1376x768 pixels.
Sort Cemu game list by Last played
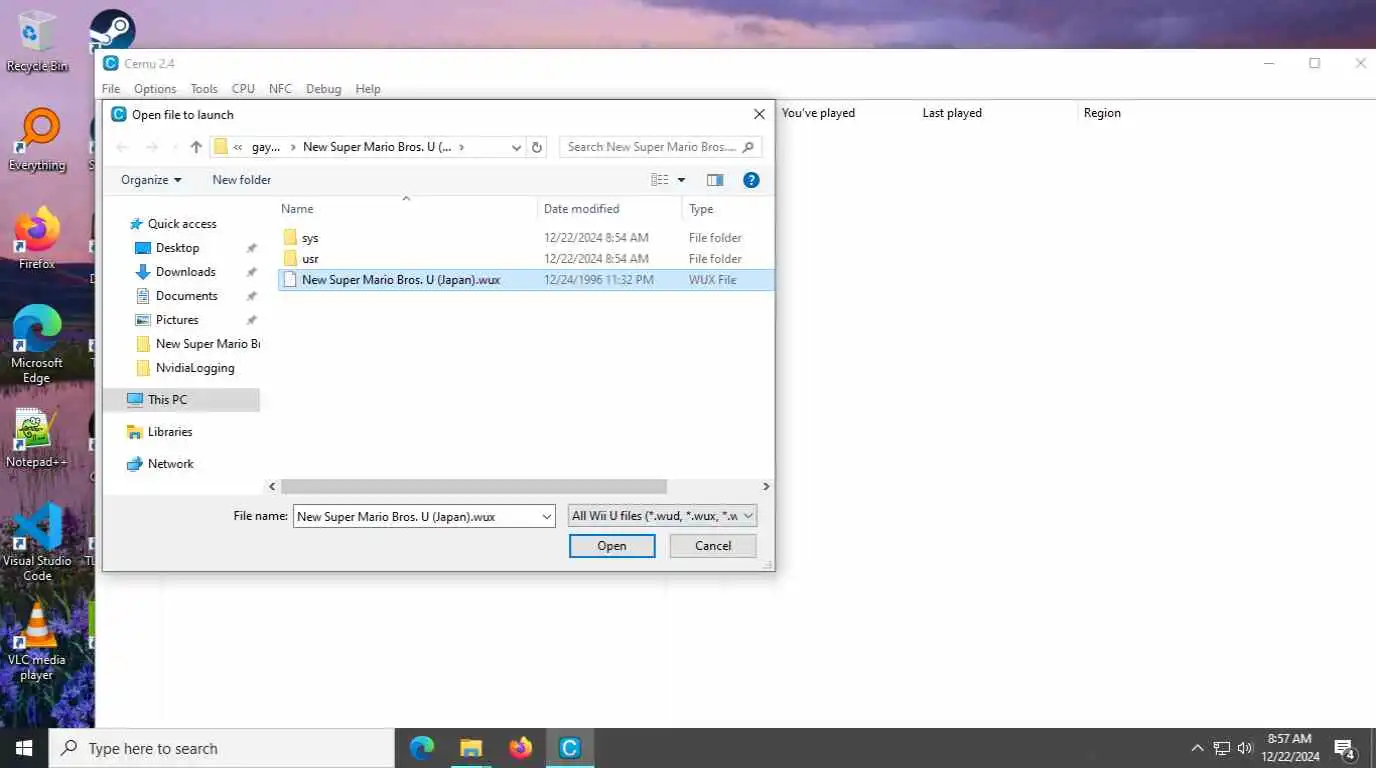952,113
